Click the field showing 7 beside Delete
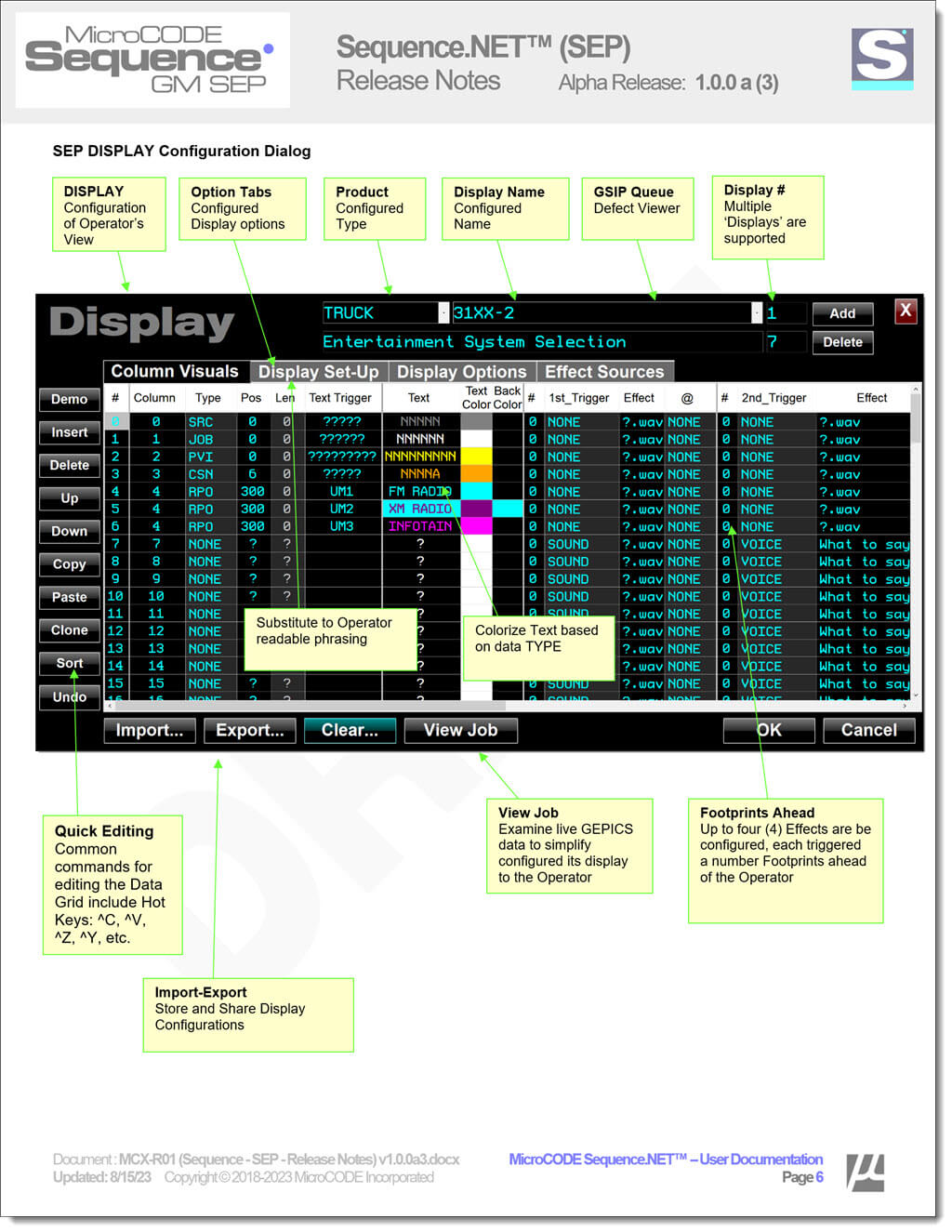The image size is (952, 1232). coord(784,342)
